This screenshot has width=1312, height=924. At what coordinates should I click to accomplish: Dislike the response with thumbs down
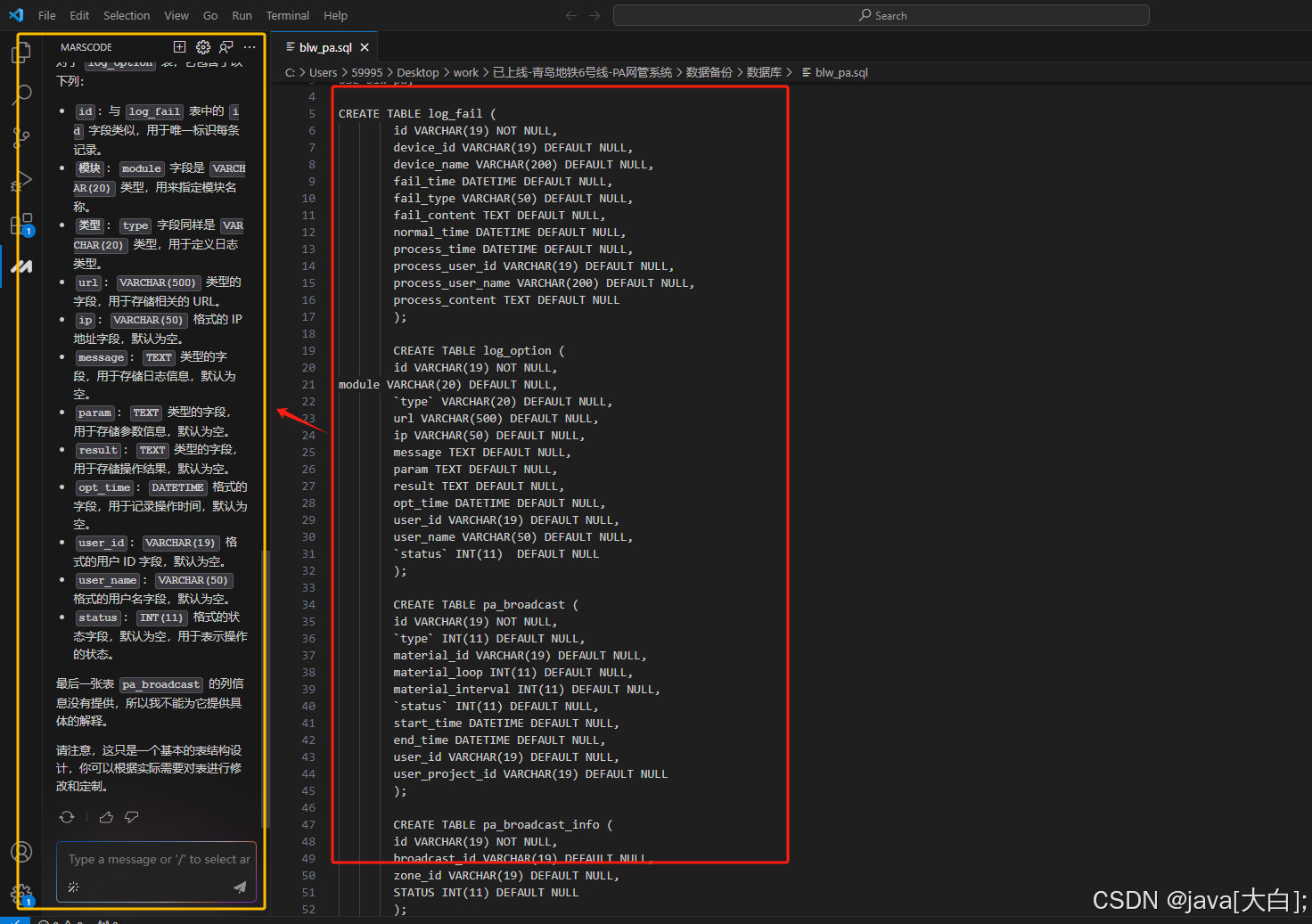point(132,817)
